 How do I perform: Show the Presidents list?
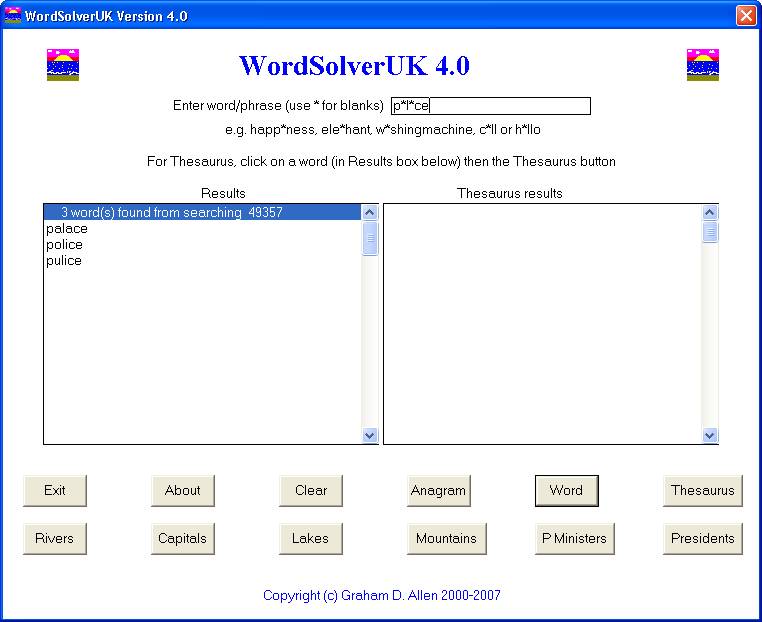click(x=703, y=539)
